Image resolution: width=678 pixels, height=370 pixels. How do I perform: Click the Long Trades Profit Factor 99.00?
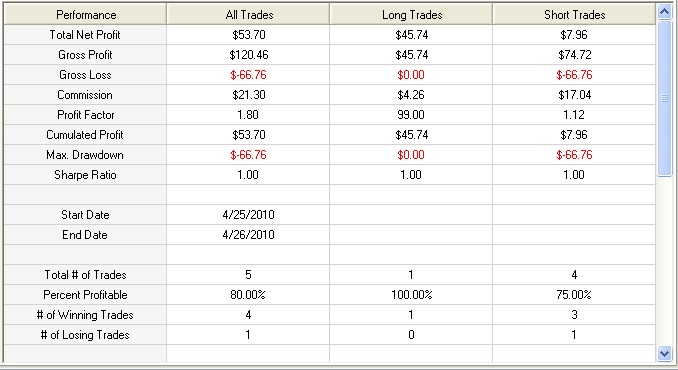[411, 115]
